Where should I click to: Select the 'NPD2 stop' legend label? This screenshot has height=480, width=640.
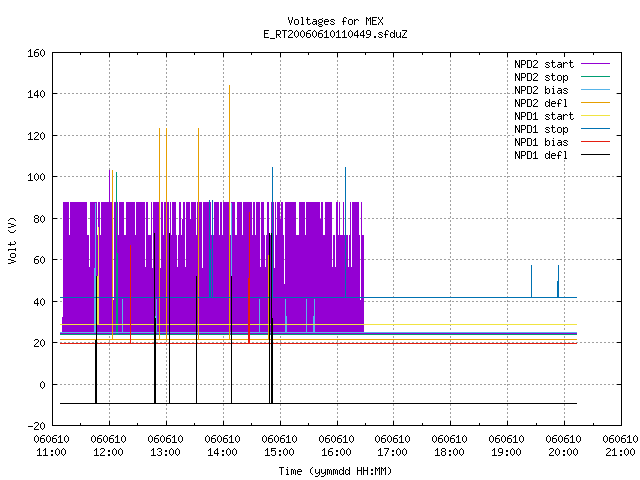[541, 77]
